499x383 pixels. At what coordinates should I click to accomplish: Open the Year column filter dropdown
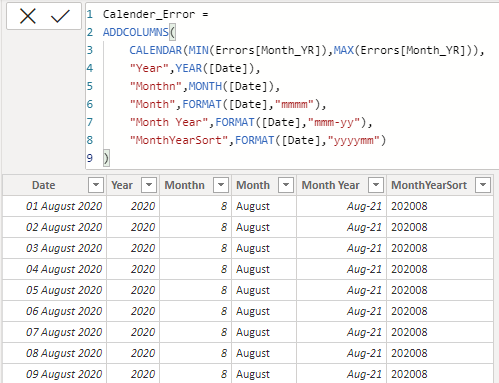coord(149,185)
